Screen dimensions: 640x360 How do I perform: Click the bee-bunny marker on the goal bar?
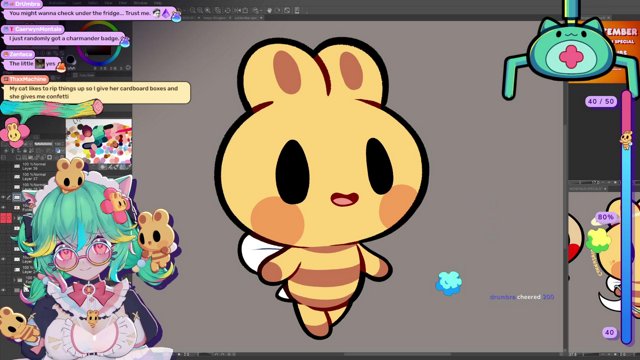coord(626,140)
